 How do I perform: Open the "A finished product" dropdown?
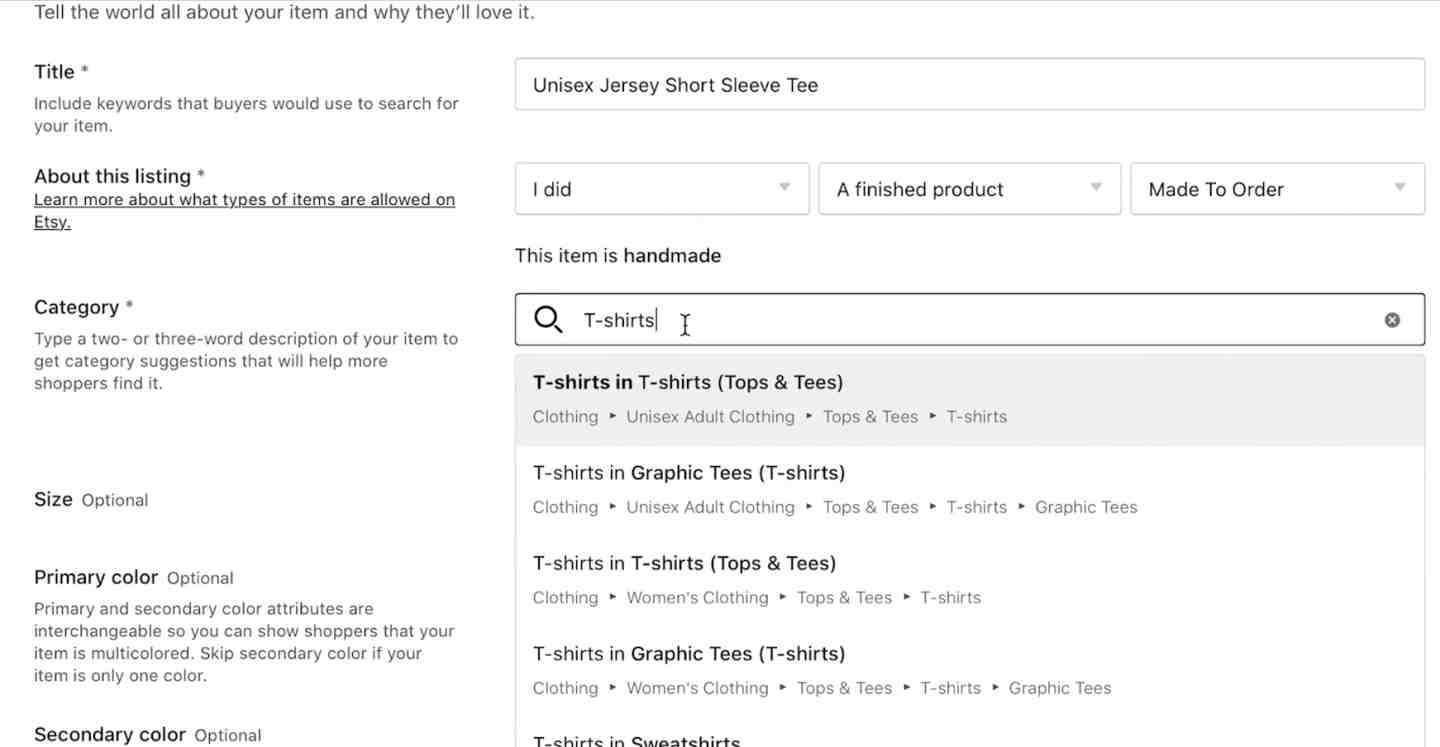point(970,189)
